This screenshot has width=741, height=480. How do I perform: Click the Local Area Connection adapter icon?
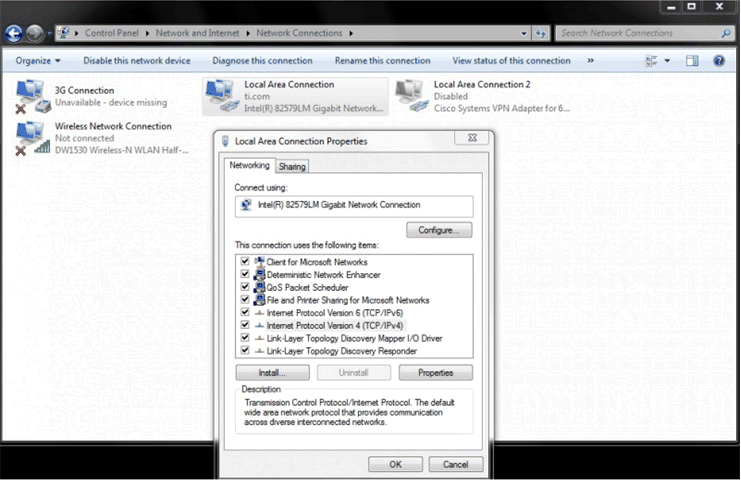(221, 95)
